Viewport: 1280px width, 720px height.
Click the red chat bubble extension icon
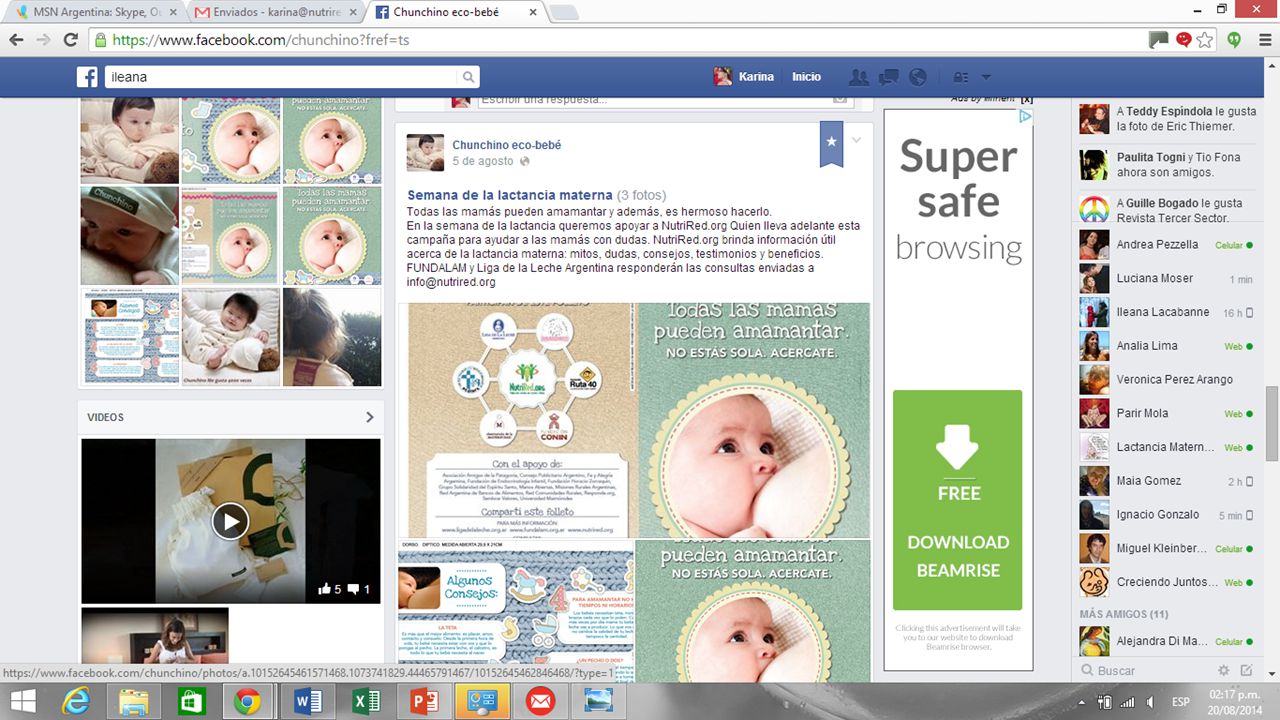(x=1183, y=40)
